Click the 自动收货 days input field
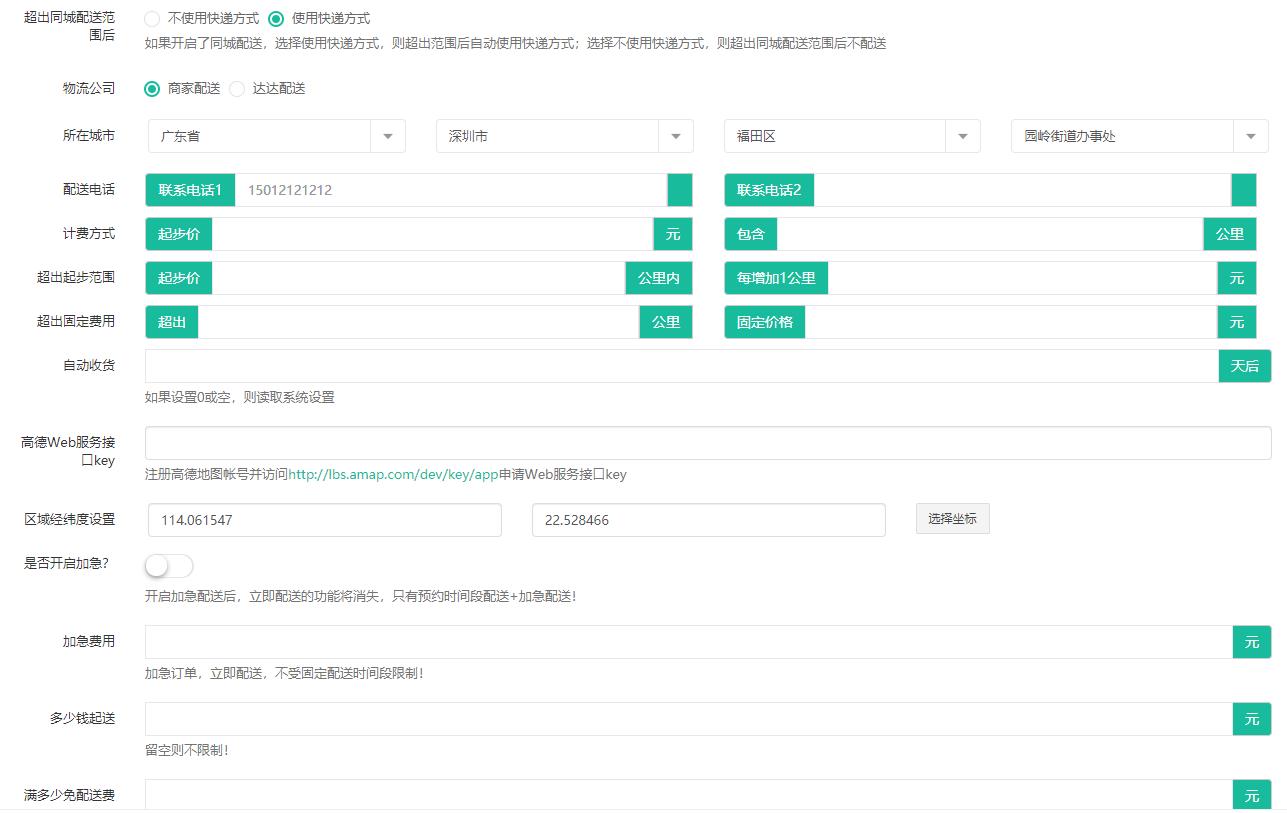The image size is (1287, 813). (x=680, y=366)
